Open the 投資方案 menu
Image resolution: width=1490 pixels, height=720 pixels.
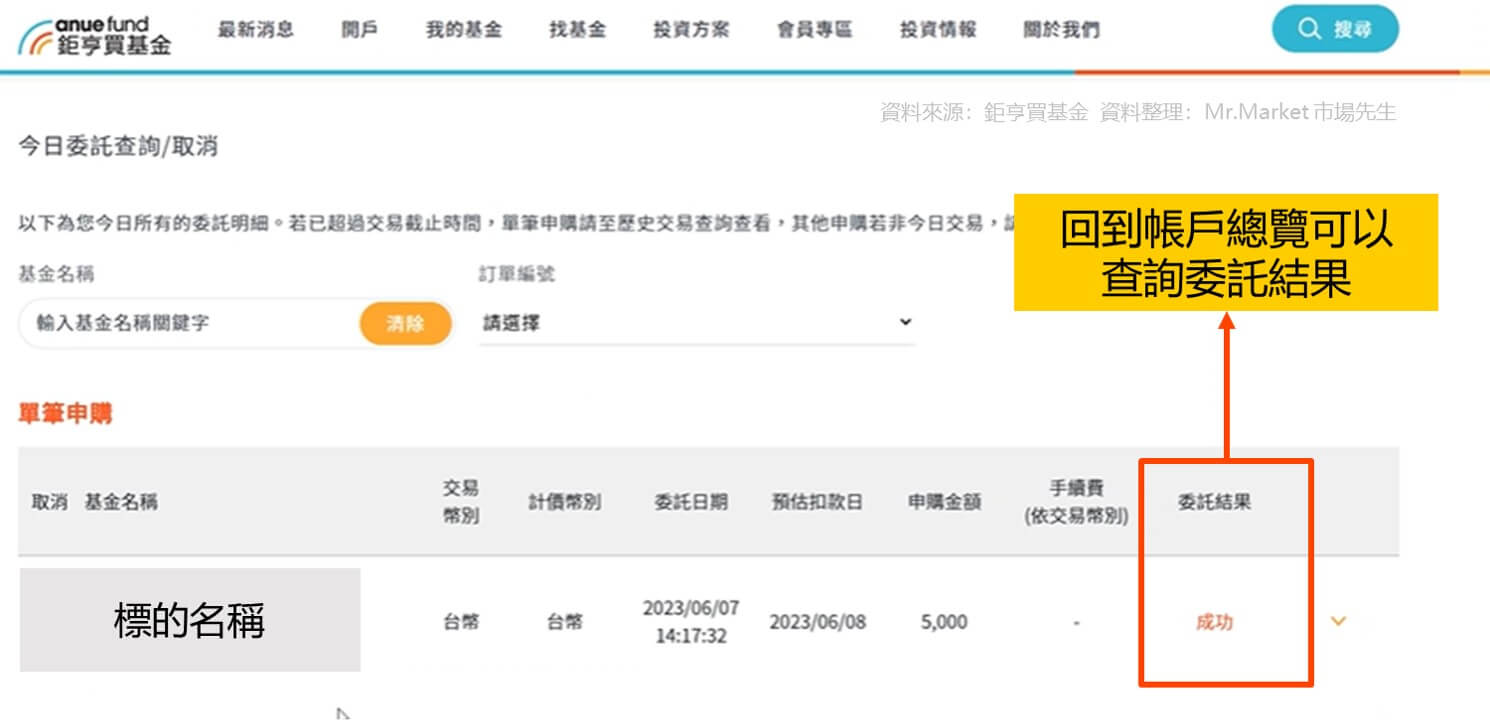(x=691, y=30)
